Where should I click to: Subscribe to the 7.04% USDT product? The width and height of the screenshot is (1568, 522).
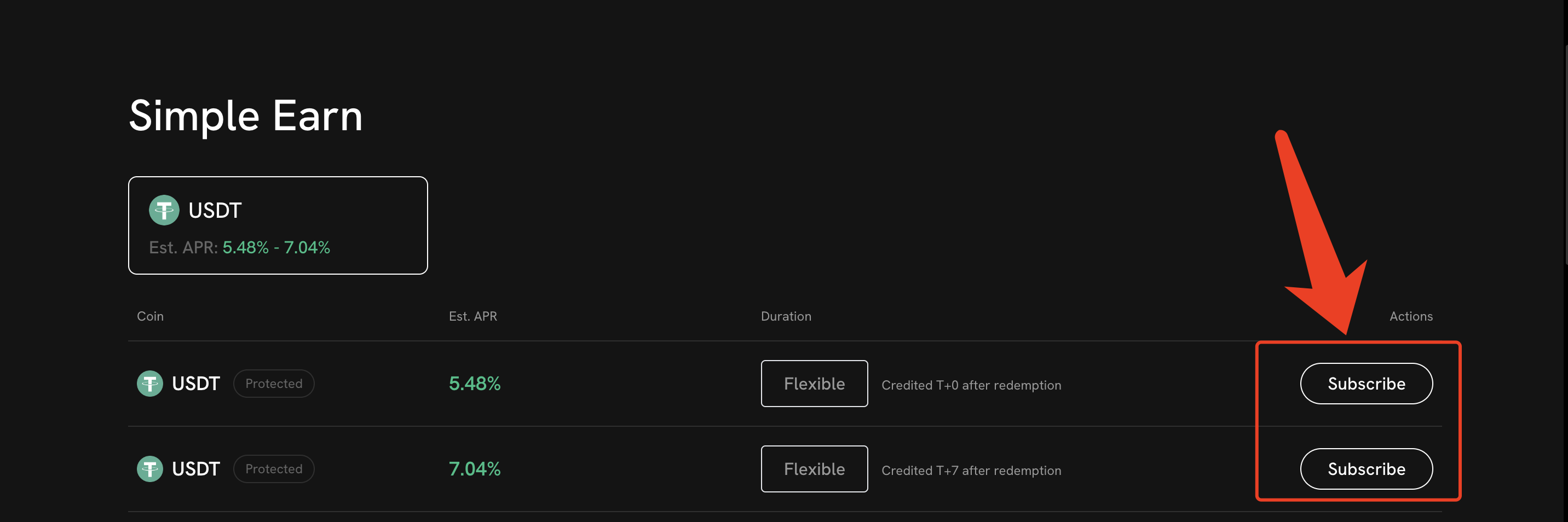tap(1366, 469)
